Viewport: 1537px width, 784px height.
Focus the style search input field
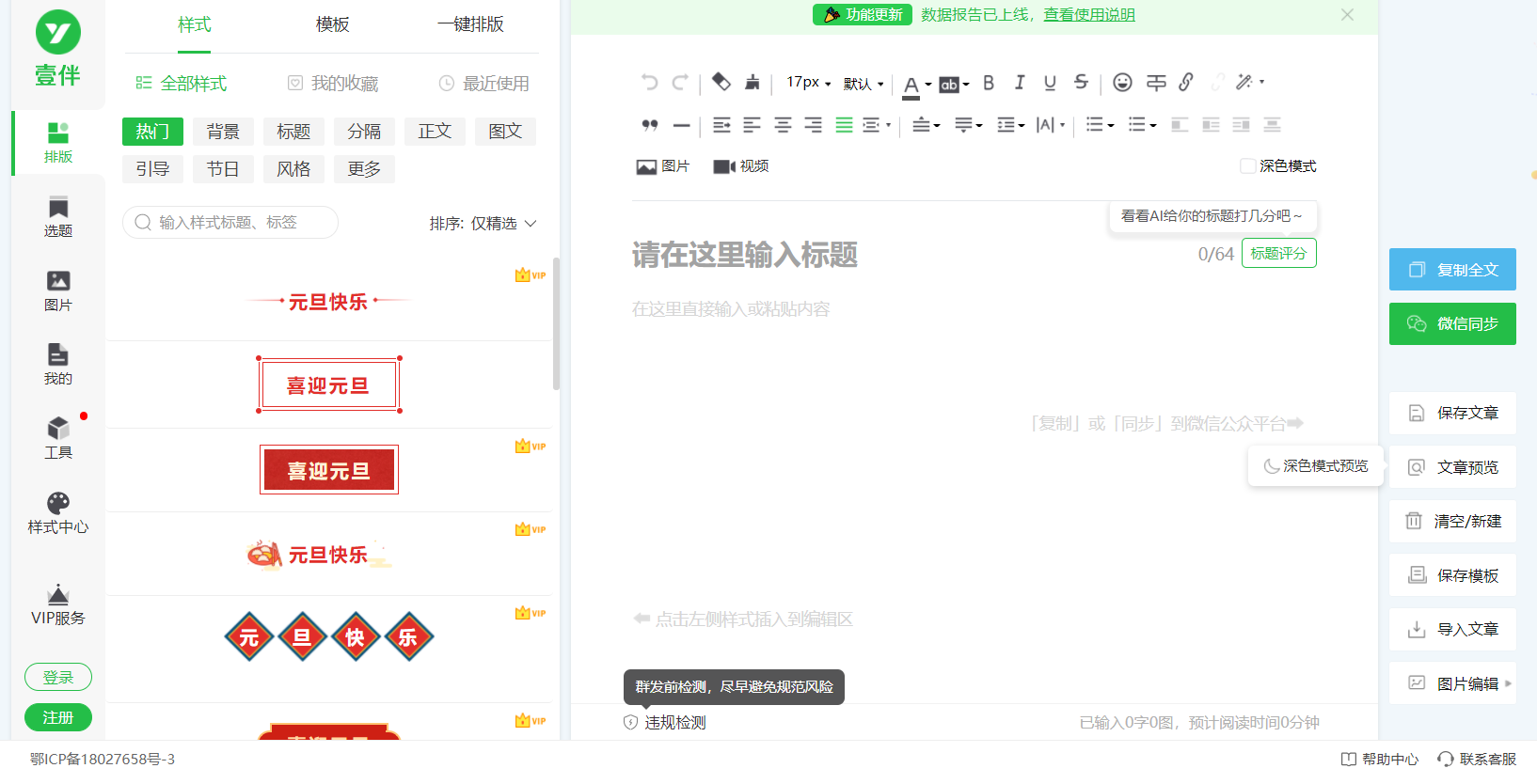click(x=230, y=223)
